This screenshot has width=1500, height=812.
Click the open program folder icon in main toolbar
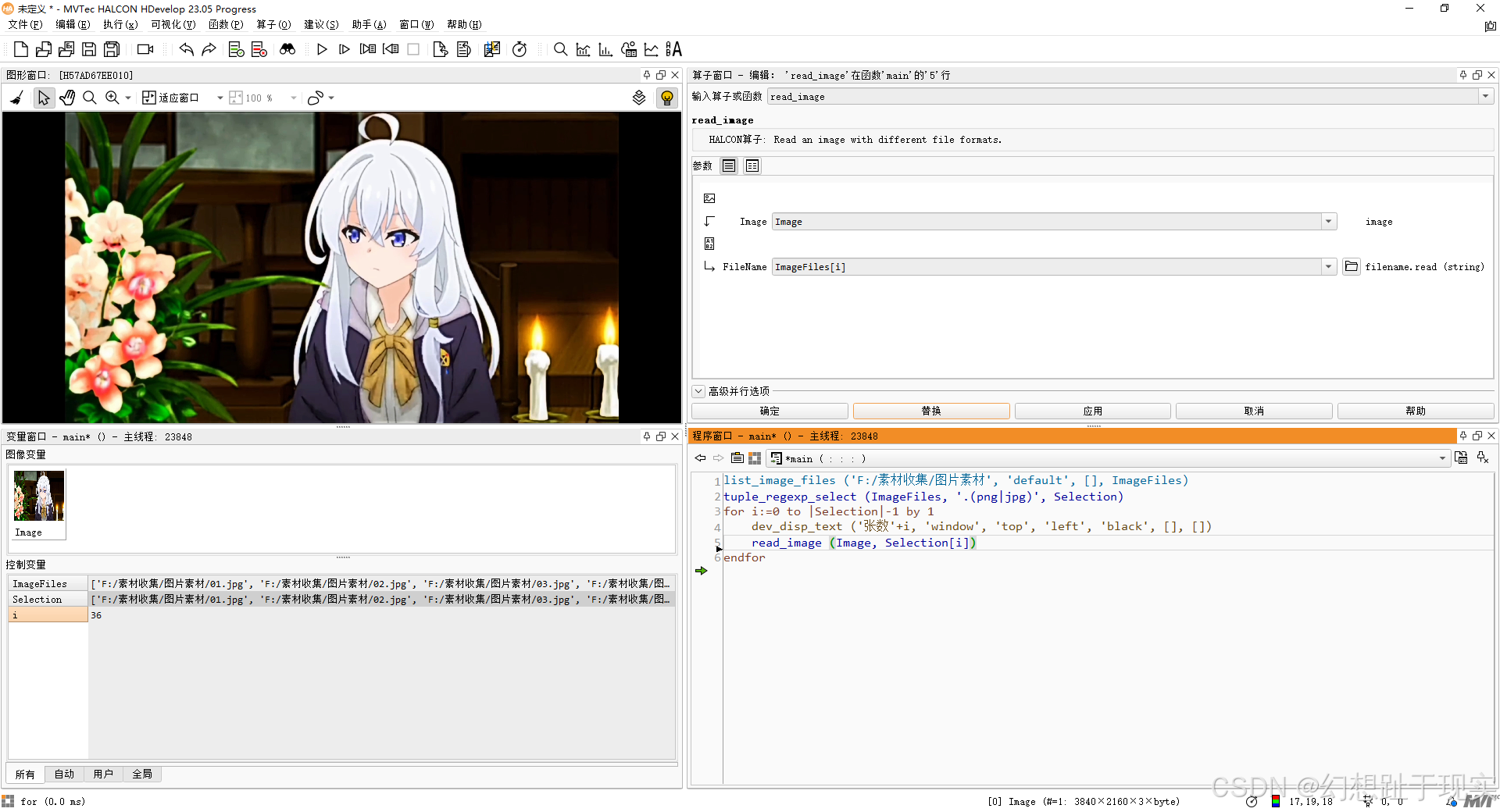point(44,49)
